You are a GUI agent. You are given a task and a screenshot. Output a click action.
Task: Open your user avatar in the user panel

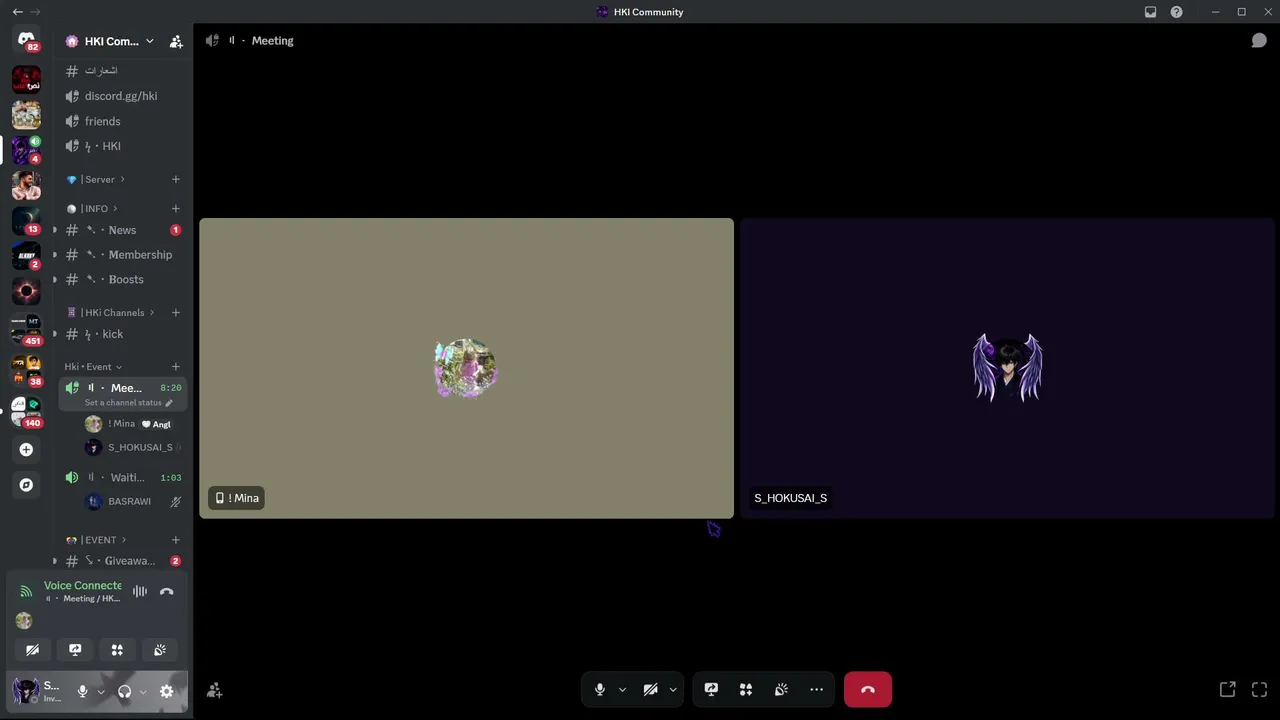pyautogui.click(x=25, y=691)
